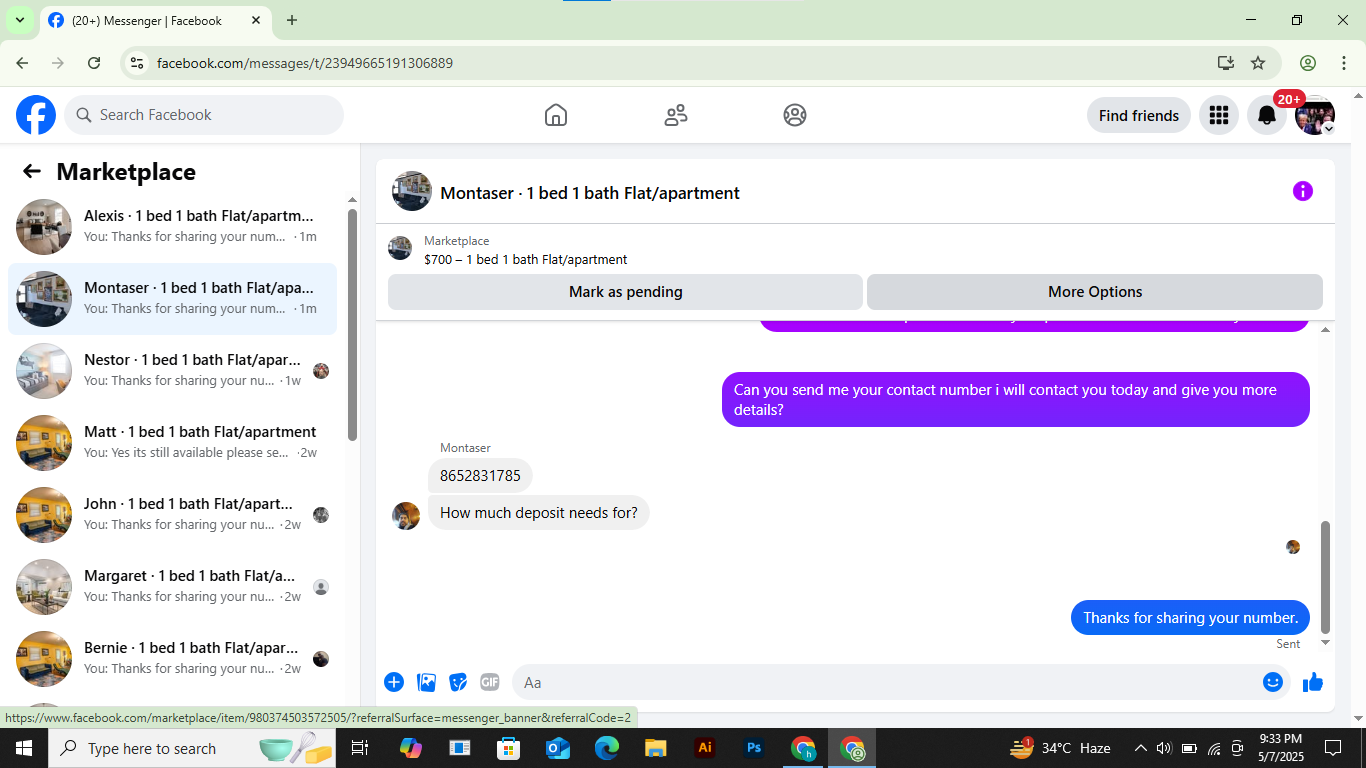The height and width of the screenshot is (768, 1366).
Task: Open the emoji picker smiley
Action: coord(1273,682)
